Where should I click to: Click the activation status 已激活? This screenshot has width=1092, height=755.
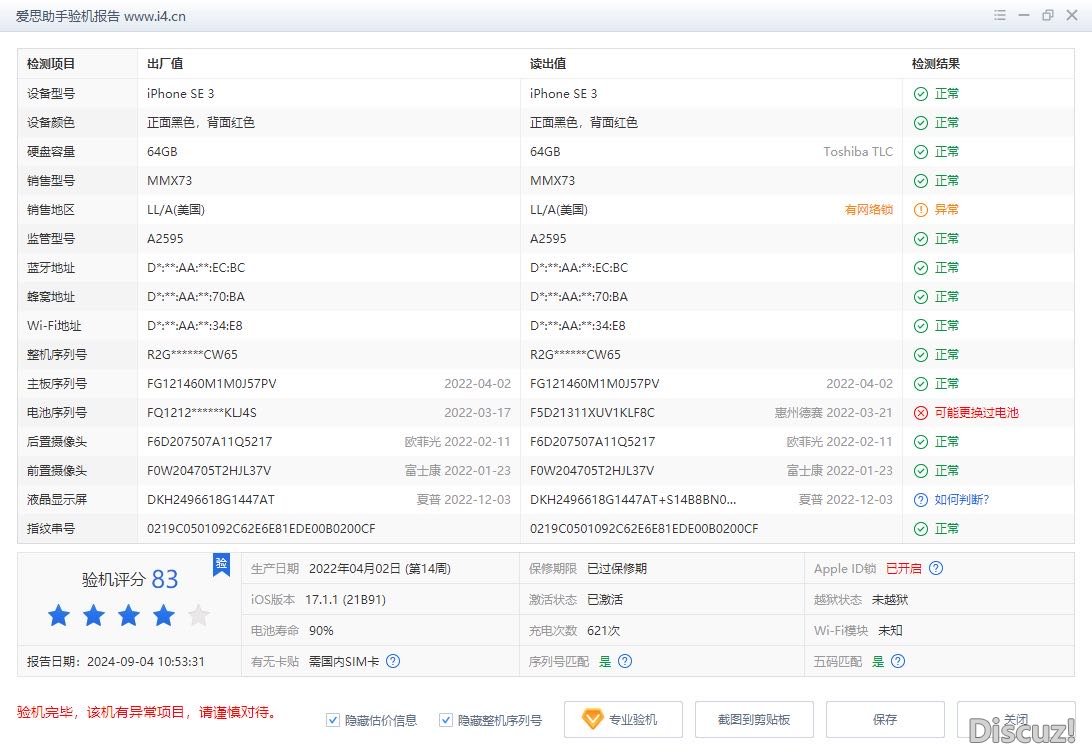tap(605, 600)
